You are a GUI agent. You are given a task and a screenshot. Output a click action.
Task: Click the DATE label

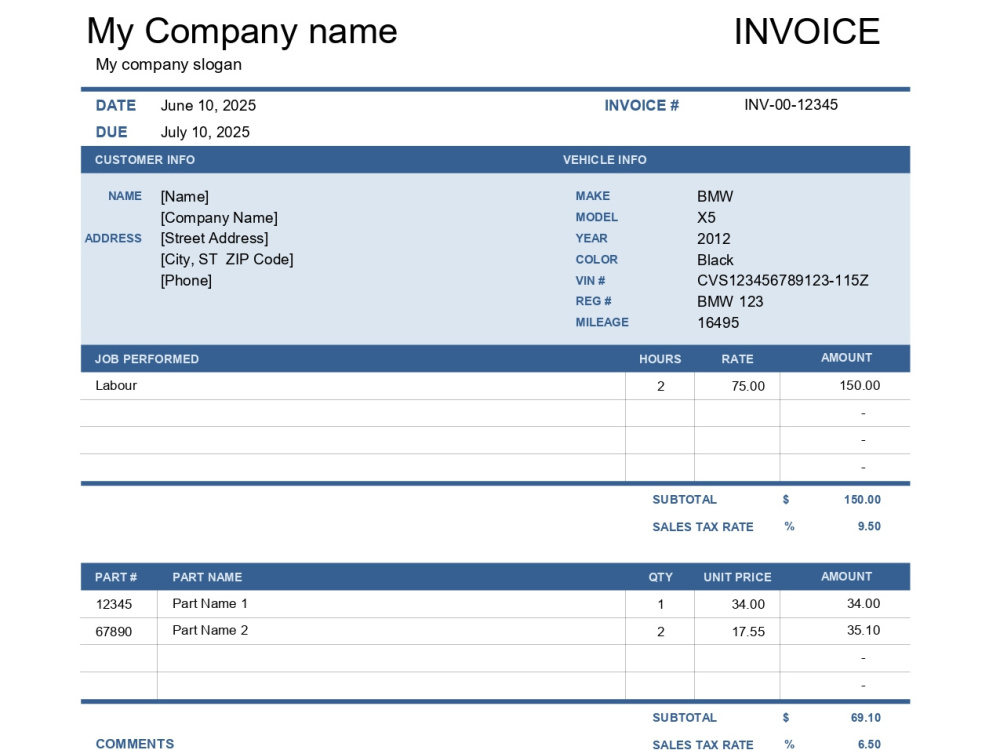115,105
